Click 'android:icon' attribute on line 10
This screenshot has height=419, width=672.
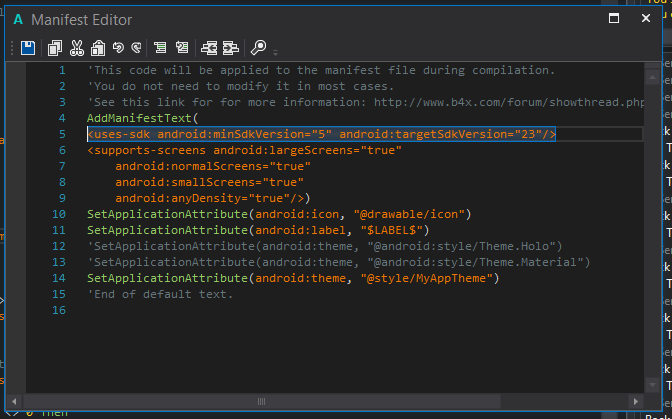(297, 214)
